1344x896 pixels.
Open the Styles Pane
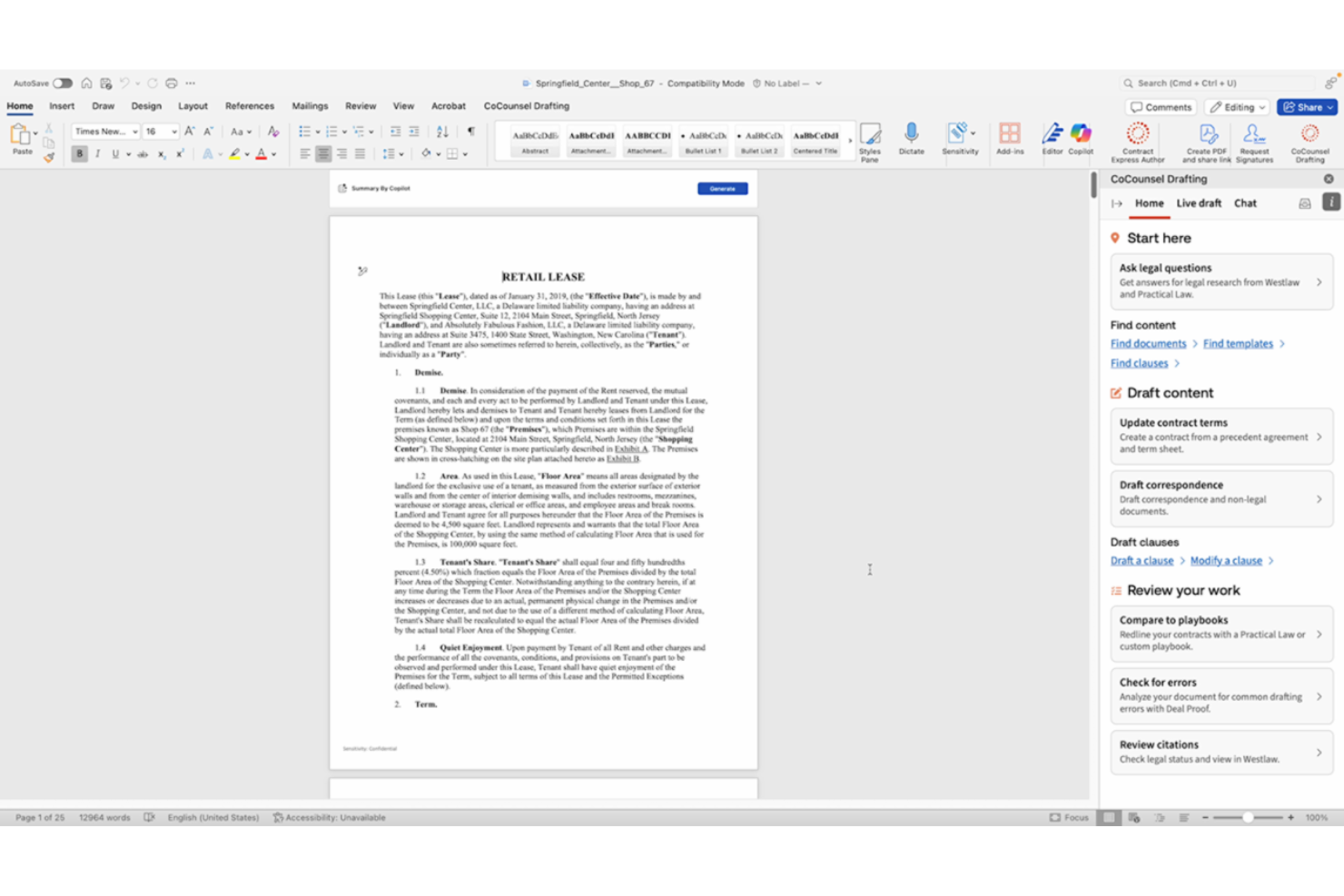coord(870,142)
